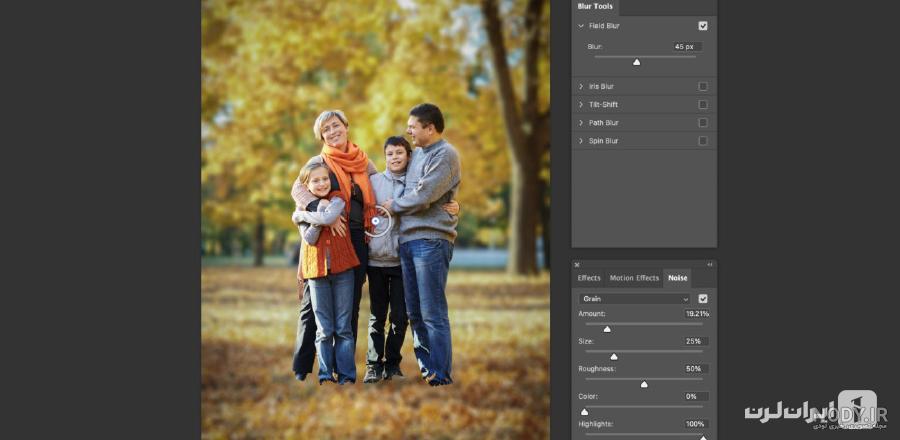The width and height of the screenshot is (900, 440).
Task: Expand the Tilt-Shift section
Action: point(581,105)
